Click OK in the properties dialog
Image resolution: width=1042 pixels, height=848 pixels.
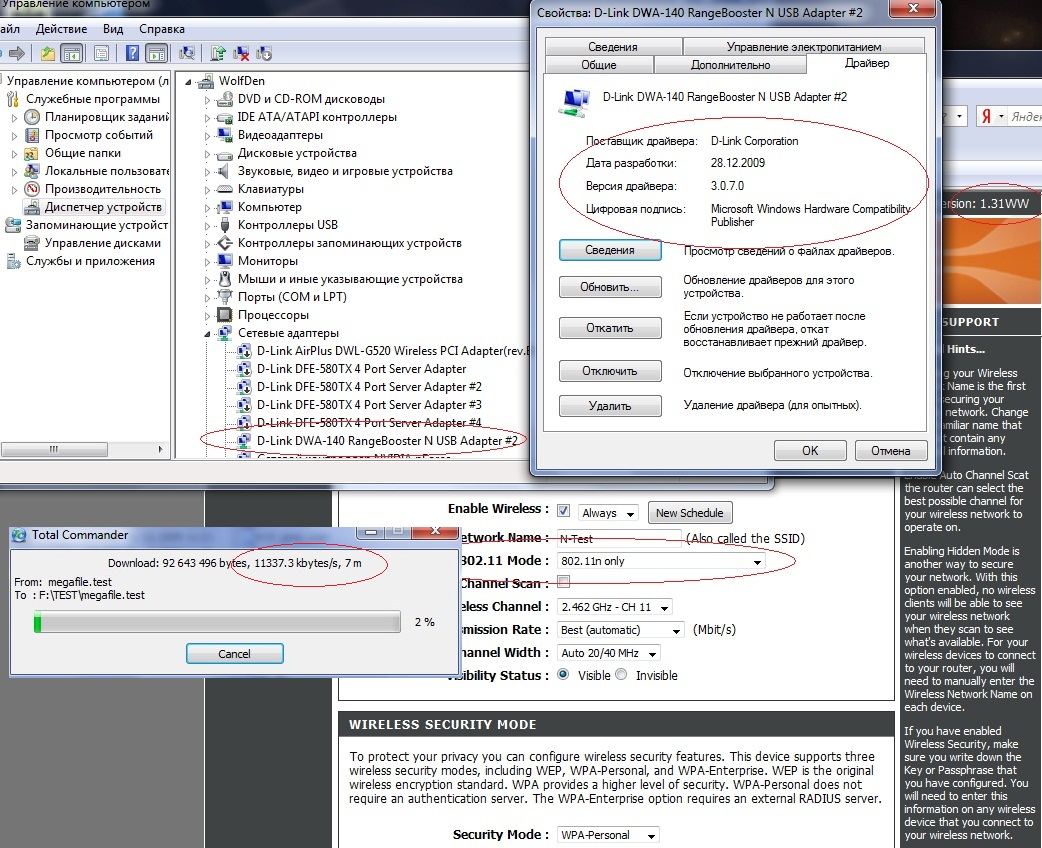tap(810, 451)
